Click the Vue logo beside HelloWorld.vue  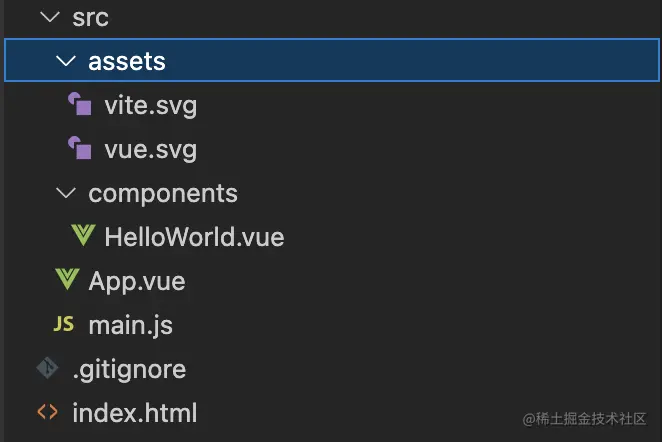coord(83,237)
